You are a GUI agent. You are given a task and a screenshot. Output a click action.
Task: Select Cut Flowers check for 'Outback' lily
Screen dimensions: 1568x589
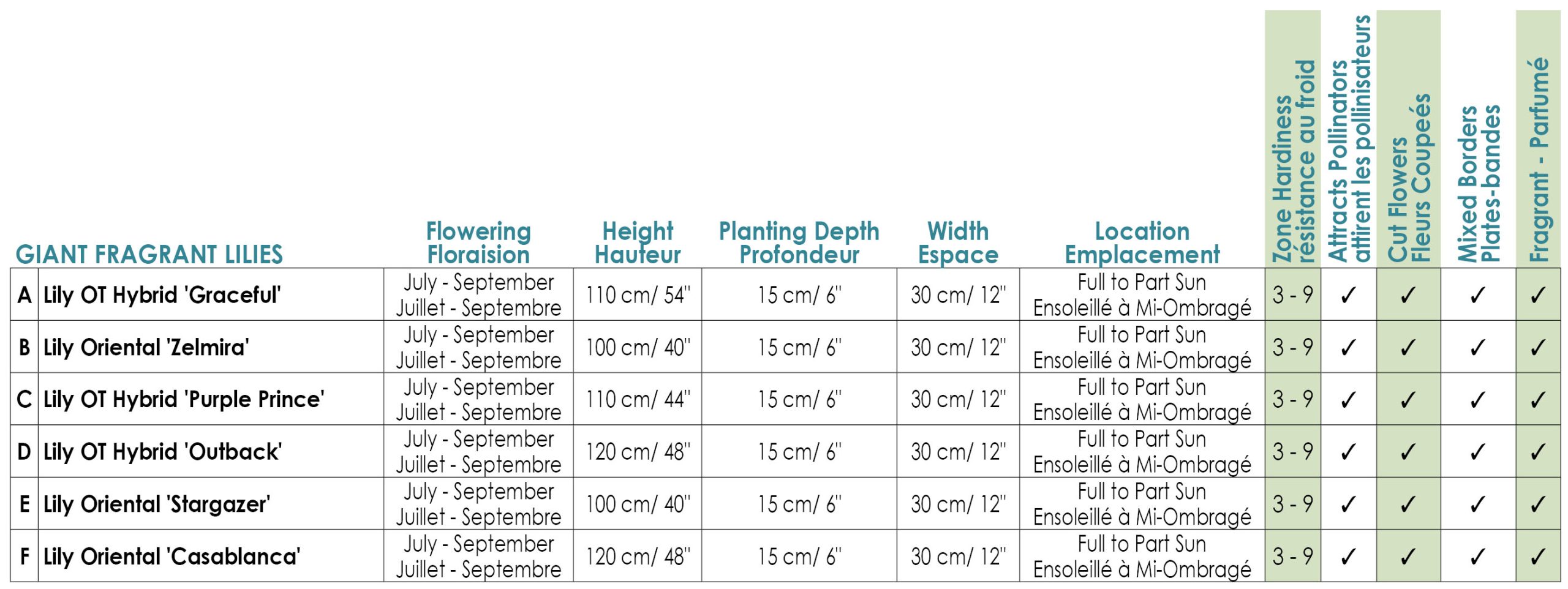[x=1408, y=452]
